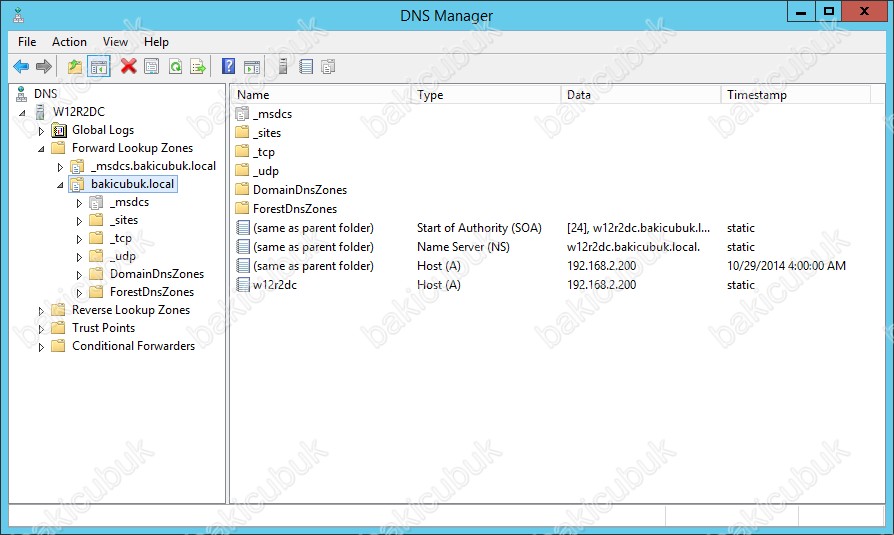Select ForestDnsZones in the tree
Image resolution: width=894 pixels, height=535 pixels.
[152, 291]
